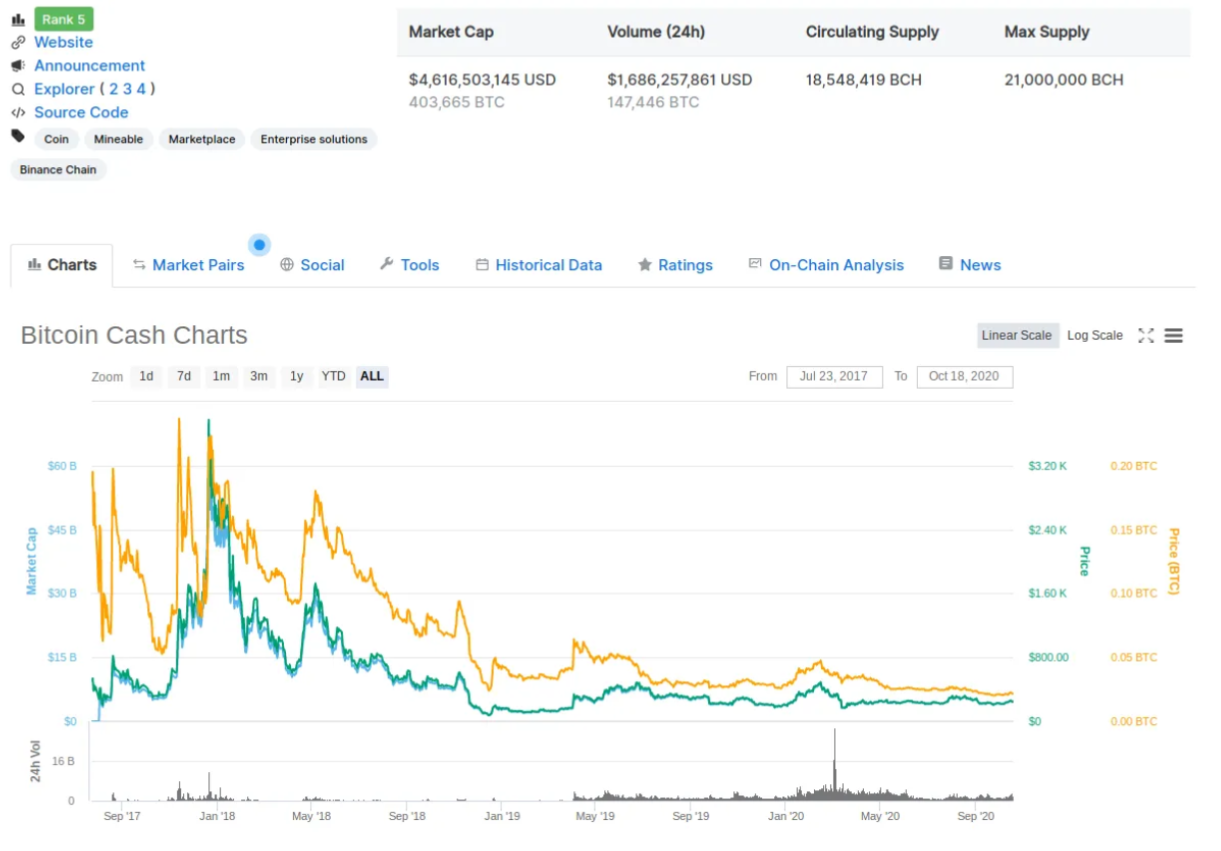The image size is (1221, 851).
Task: Click the star icon beside Ratings
Action: (x=645, y=265)
